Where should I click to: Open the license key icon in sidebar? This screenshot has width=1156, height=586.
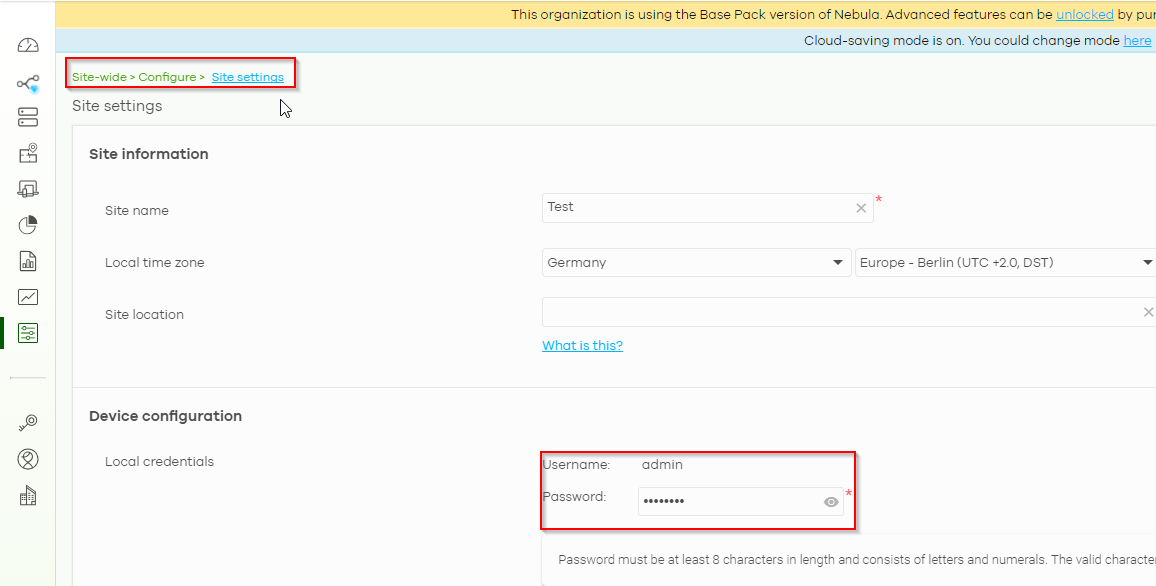click(x=28, y=424)
